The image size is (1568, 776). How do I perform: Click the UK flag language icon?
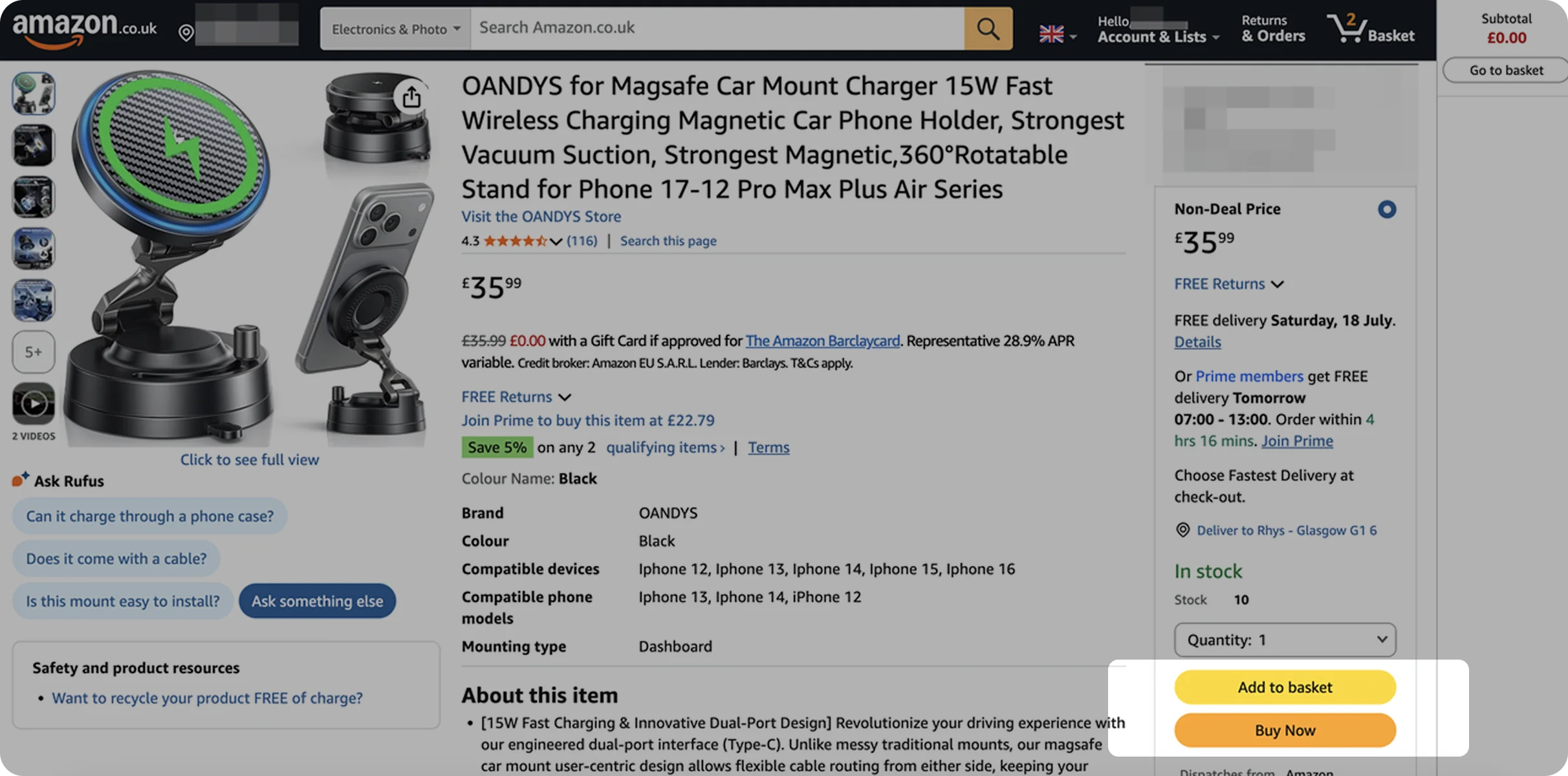pyautogui.click(x=1052, y=34)
